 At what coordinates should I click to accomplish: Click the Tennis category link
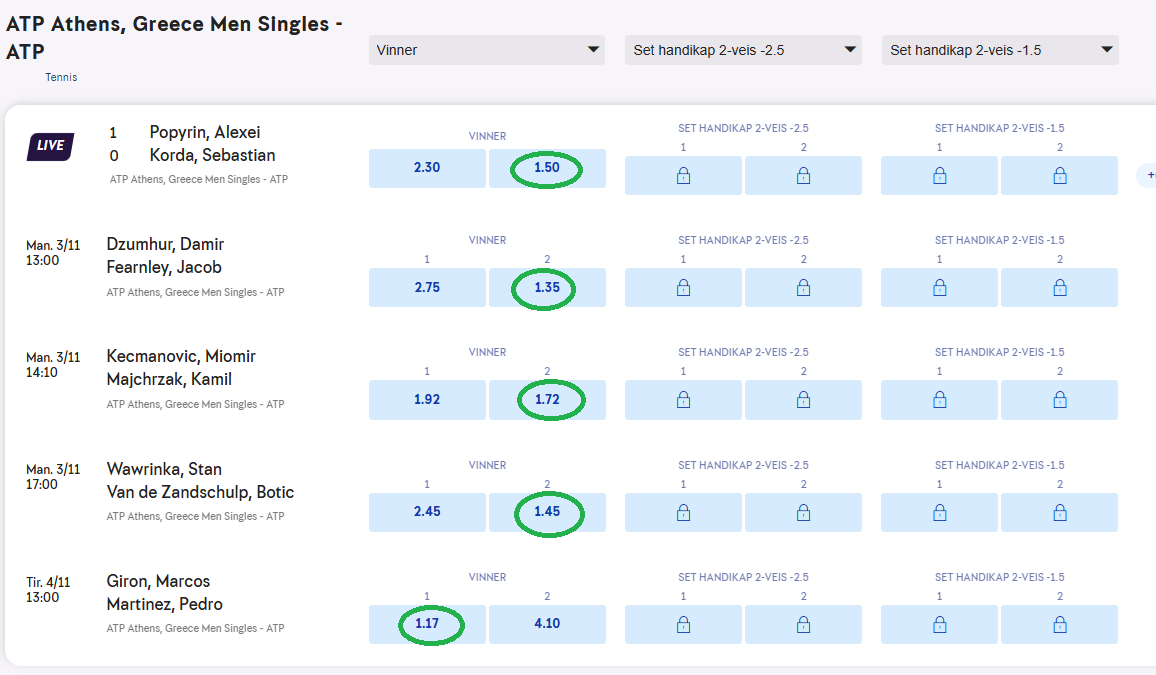pos(61,77)
